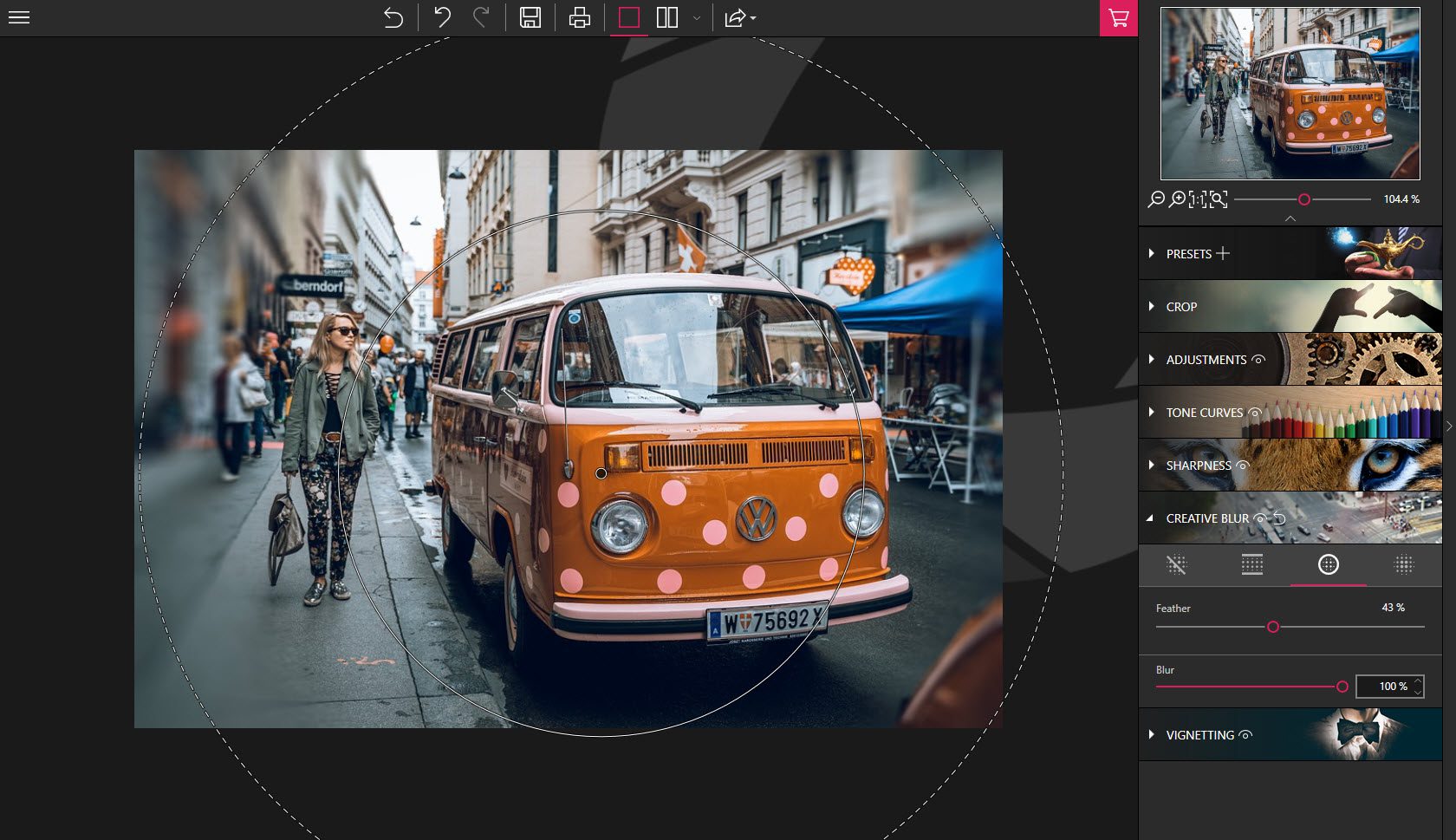Add a new preset with plus icon
This screenshot has width=1456, height=840.
tap(1223, 253)
